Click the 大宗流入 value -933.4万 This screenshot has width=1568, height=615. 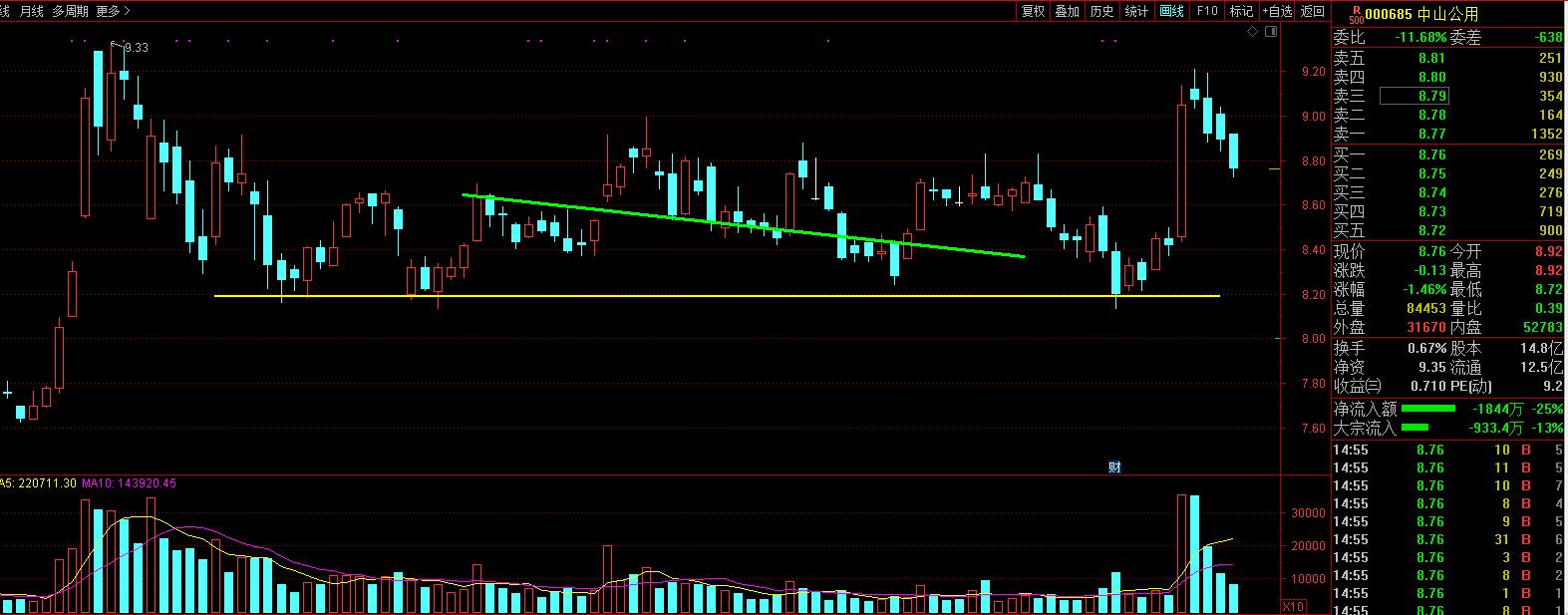1495,428
